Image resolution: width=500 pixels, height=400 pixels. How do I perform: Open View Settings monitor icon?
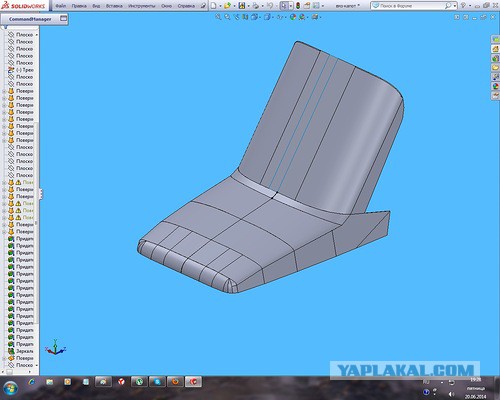[314, 17]
